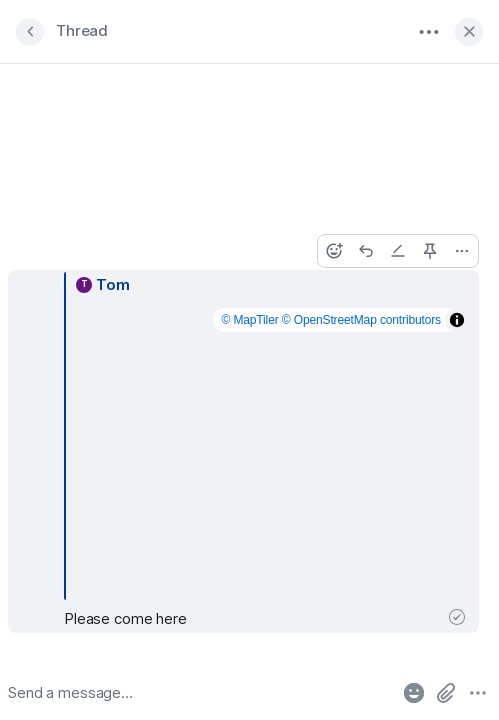Reply to the message using the arrow icon

[366, 251]
